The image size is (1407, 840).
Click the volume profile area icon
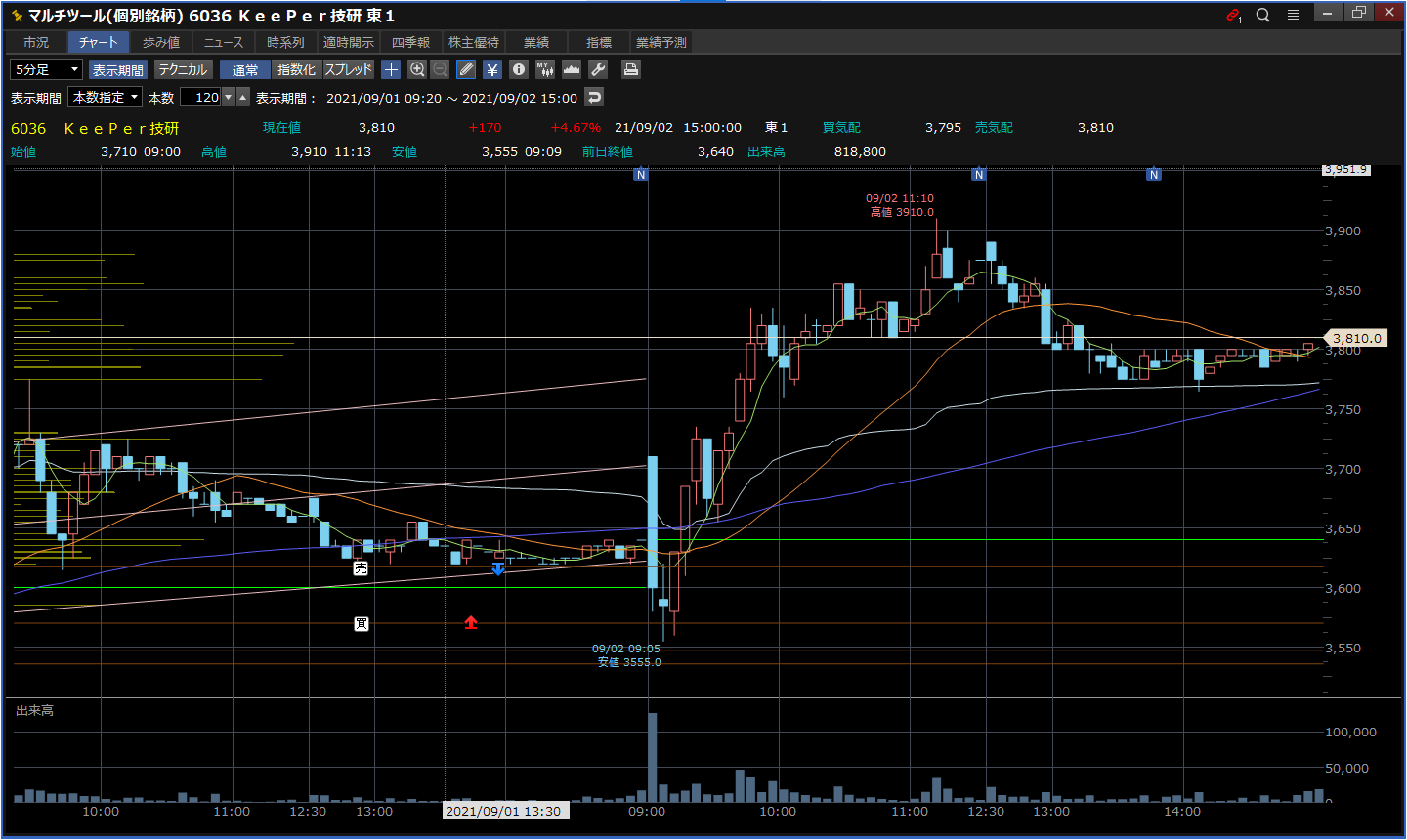click(571, 70)
